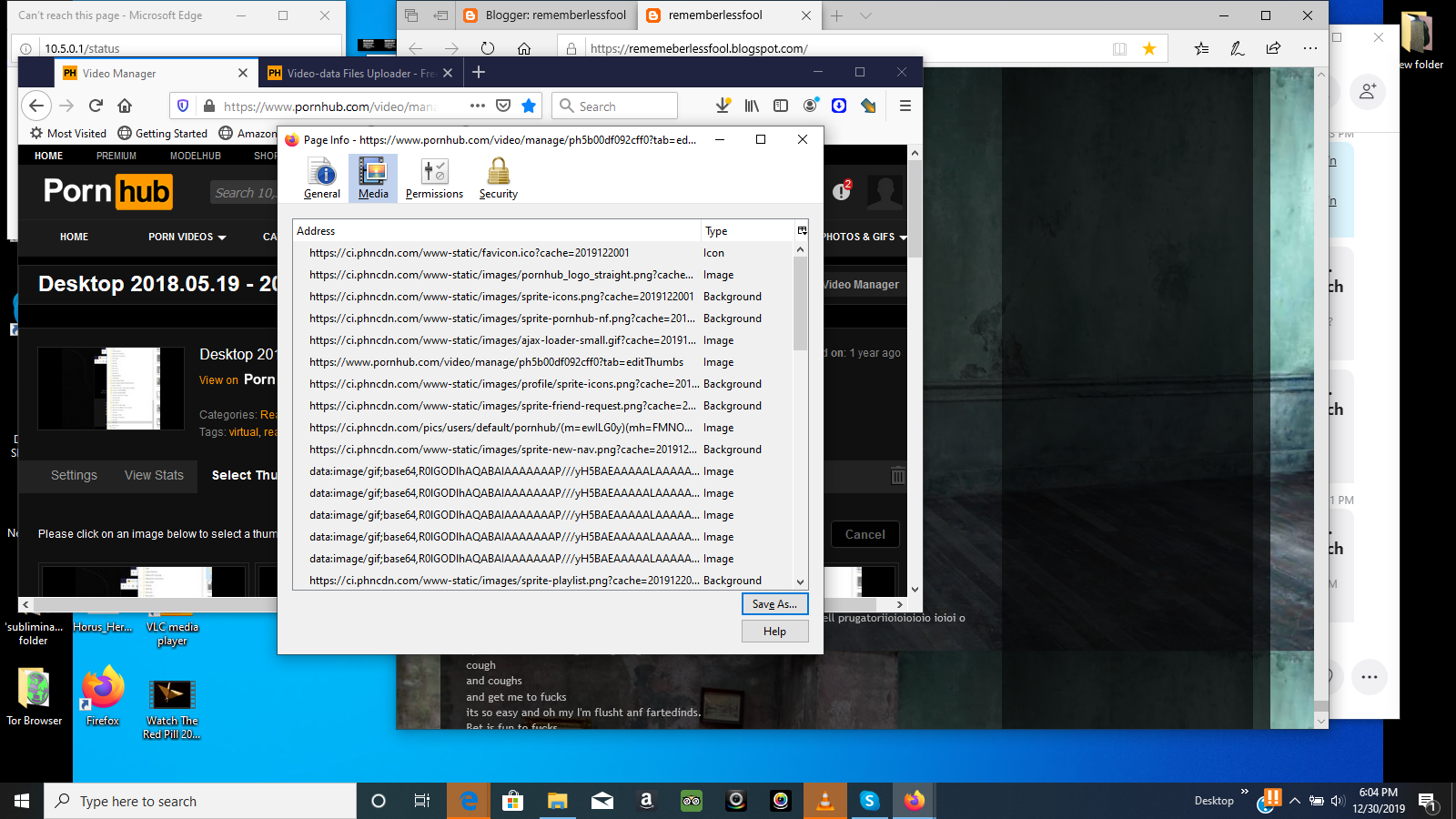Click the MODELHUB link on the page
The height and width of the screenshot is (819, 1456).
(x=195, y=156)
